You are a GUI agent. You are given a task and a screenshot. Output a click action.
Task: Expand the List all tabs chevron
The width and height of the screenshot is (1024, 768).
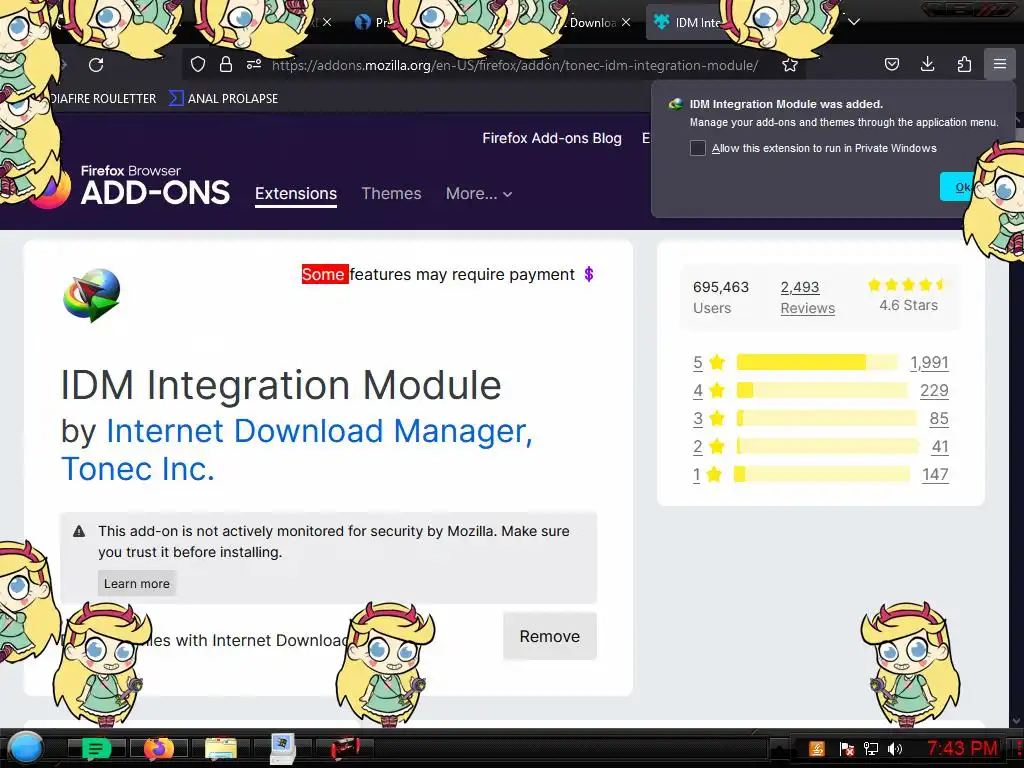(854, 22)
